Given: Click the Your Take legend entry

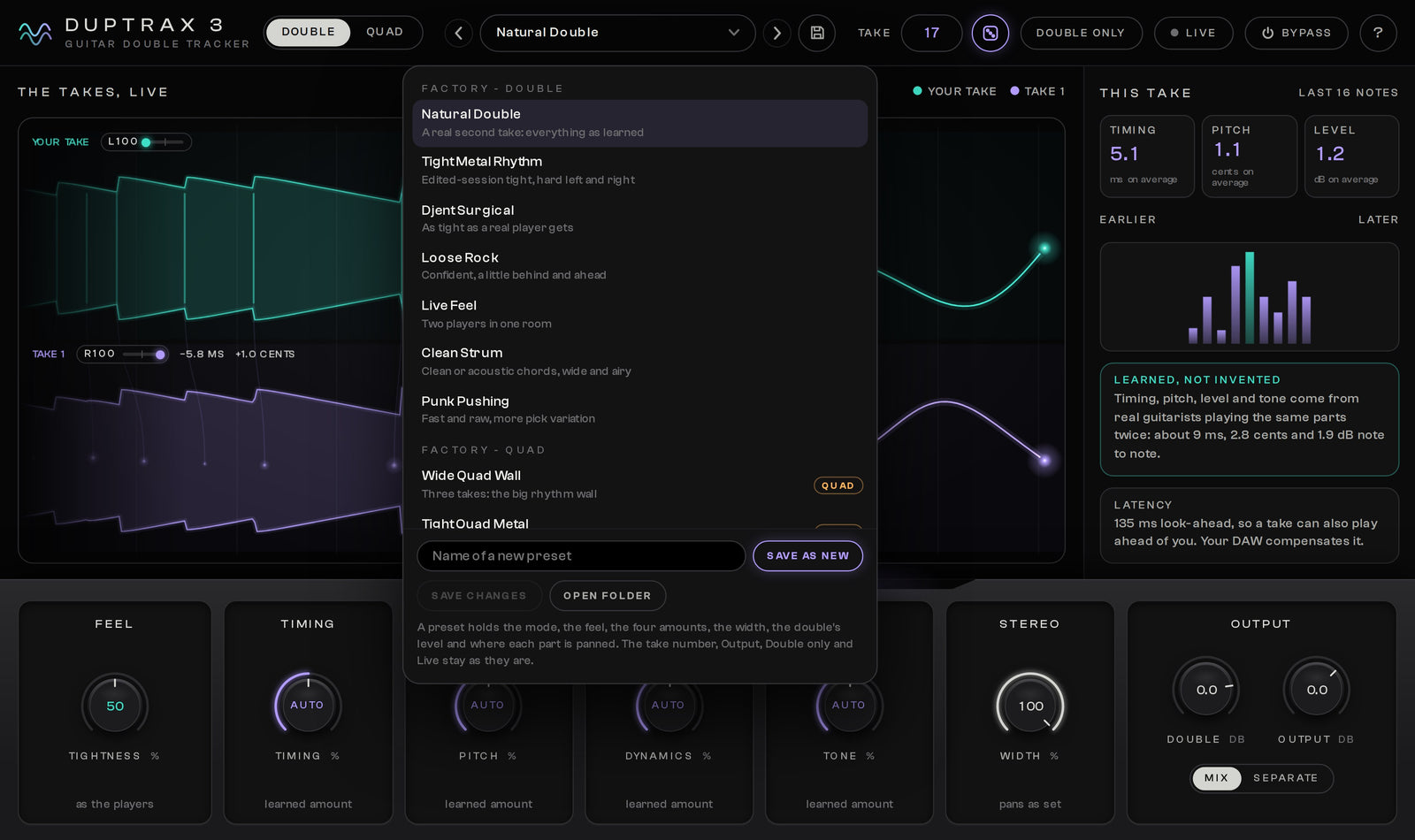Looking at the screenshot, I should pos(954,91).
